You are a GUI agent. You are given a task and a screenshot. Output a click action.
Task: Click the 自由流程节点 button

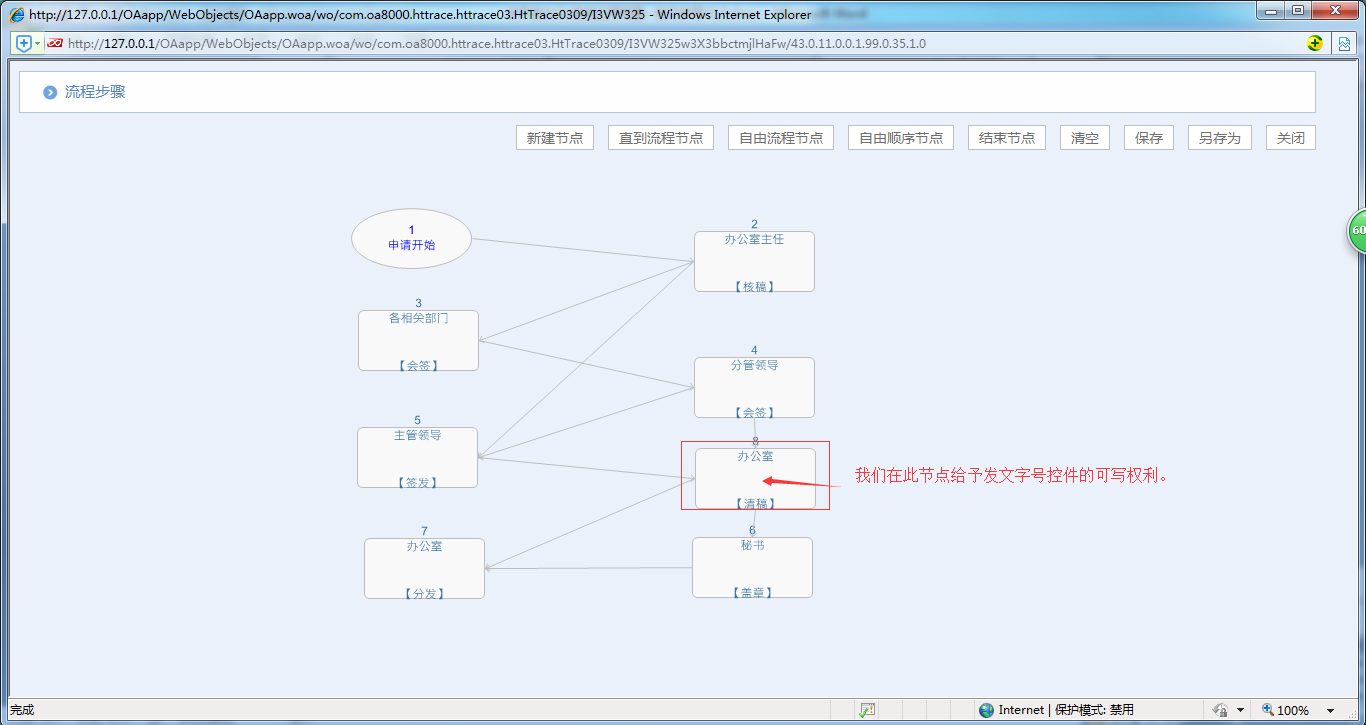click(x=780, y=137)
